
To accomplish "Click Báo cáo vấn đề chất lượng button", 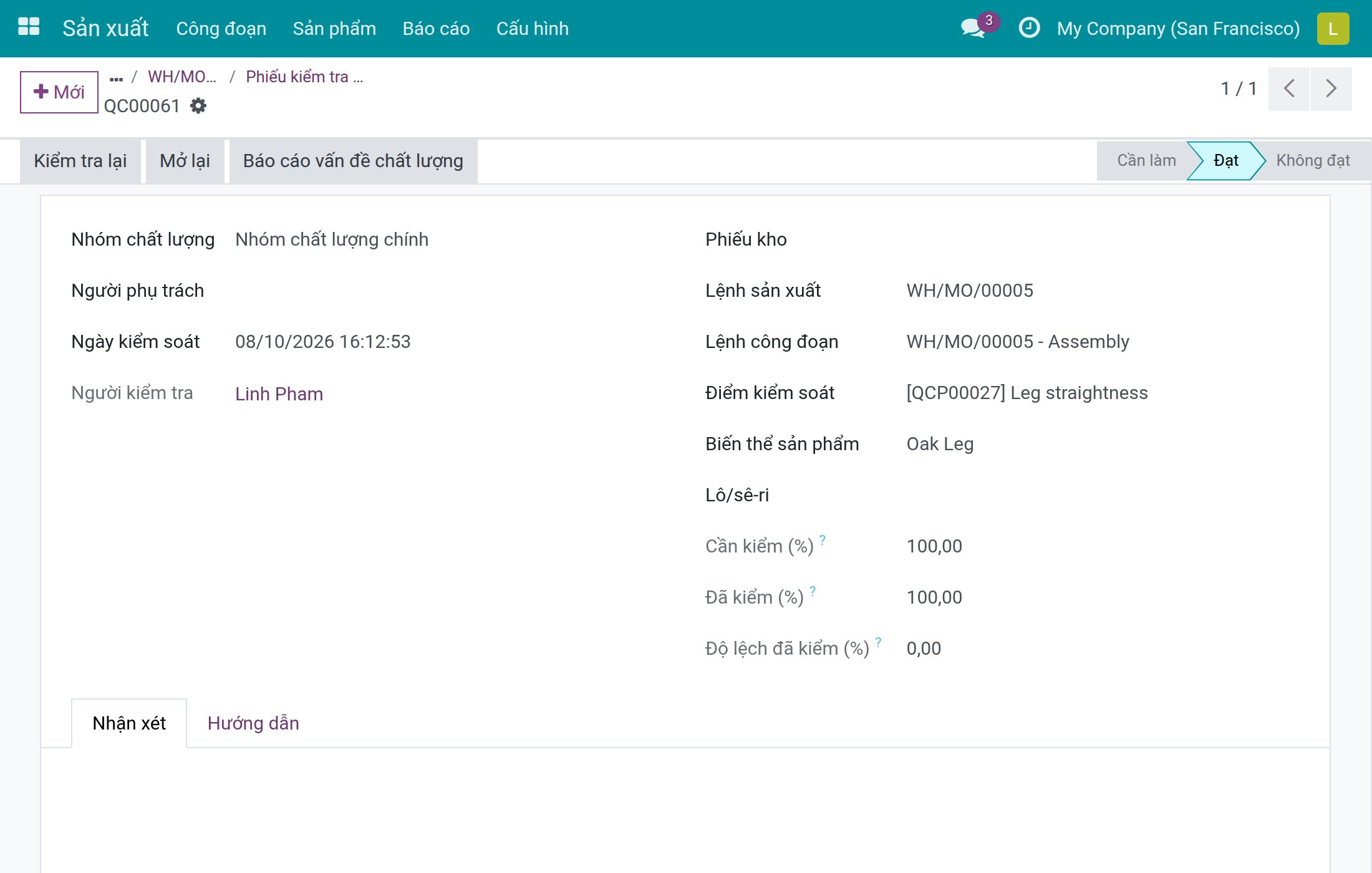I will [x=353, y=161].
